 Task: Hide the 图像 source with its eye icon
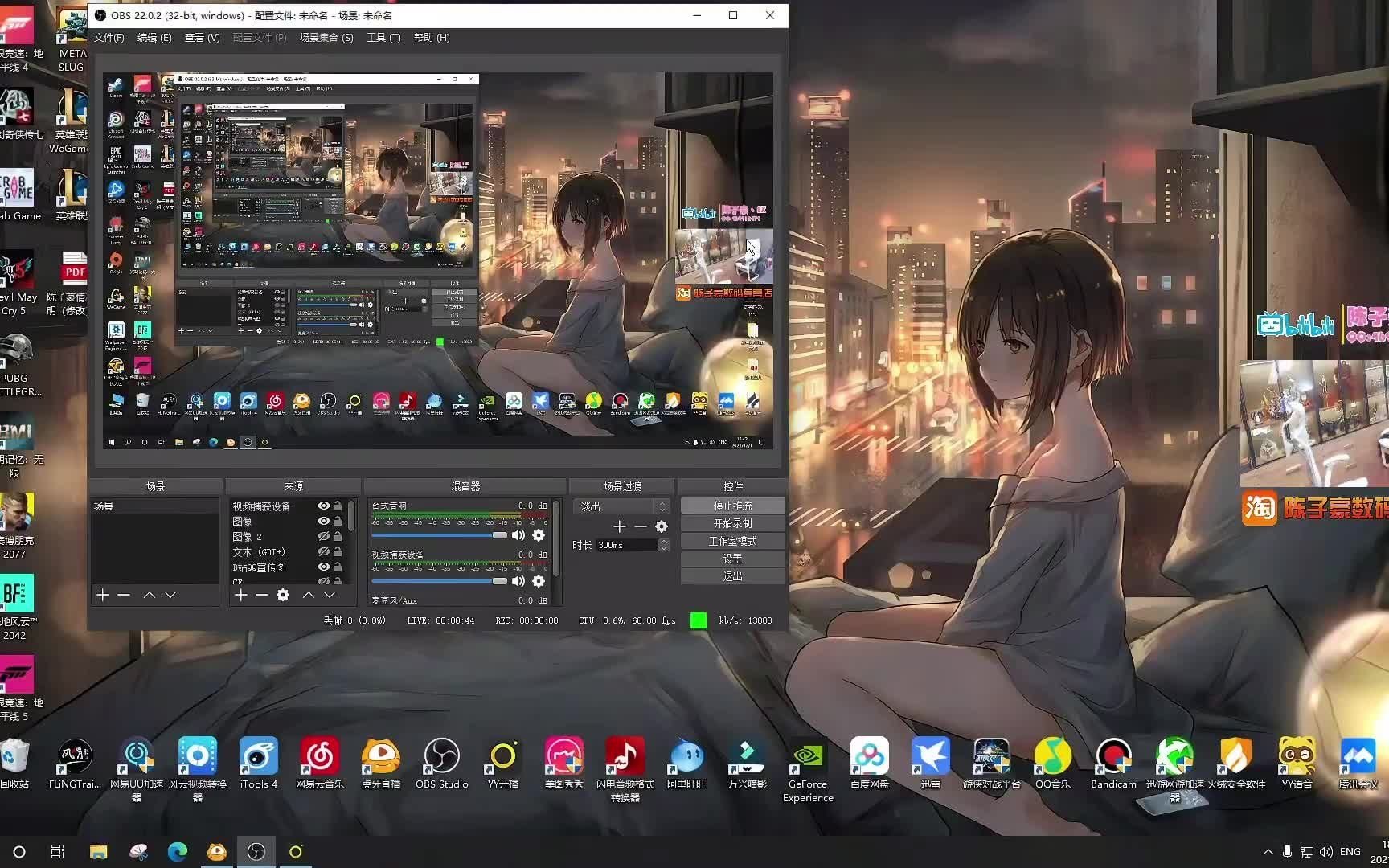[323, 522]
